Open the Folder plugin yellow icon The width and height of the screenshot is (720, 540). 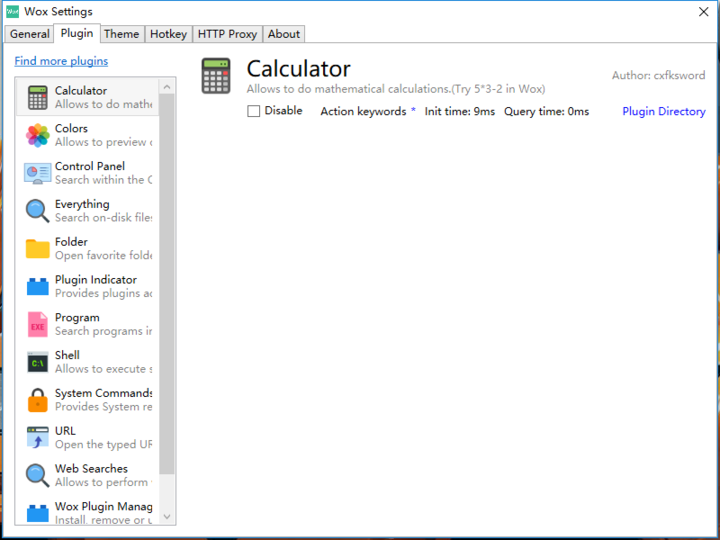click(38, 249)
